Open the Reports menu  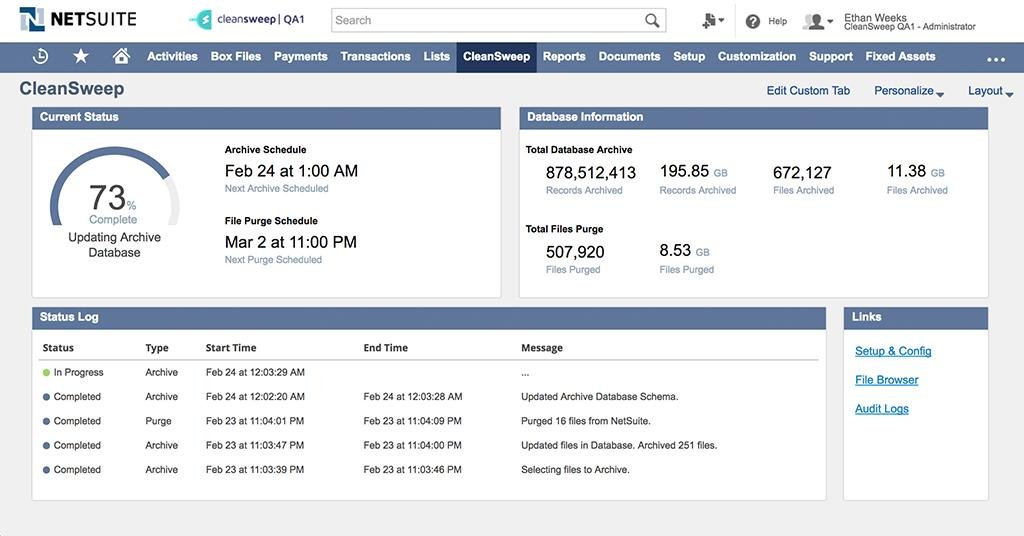[x=564, y=57]
